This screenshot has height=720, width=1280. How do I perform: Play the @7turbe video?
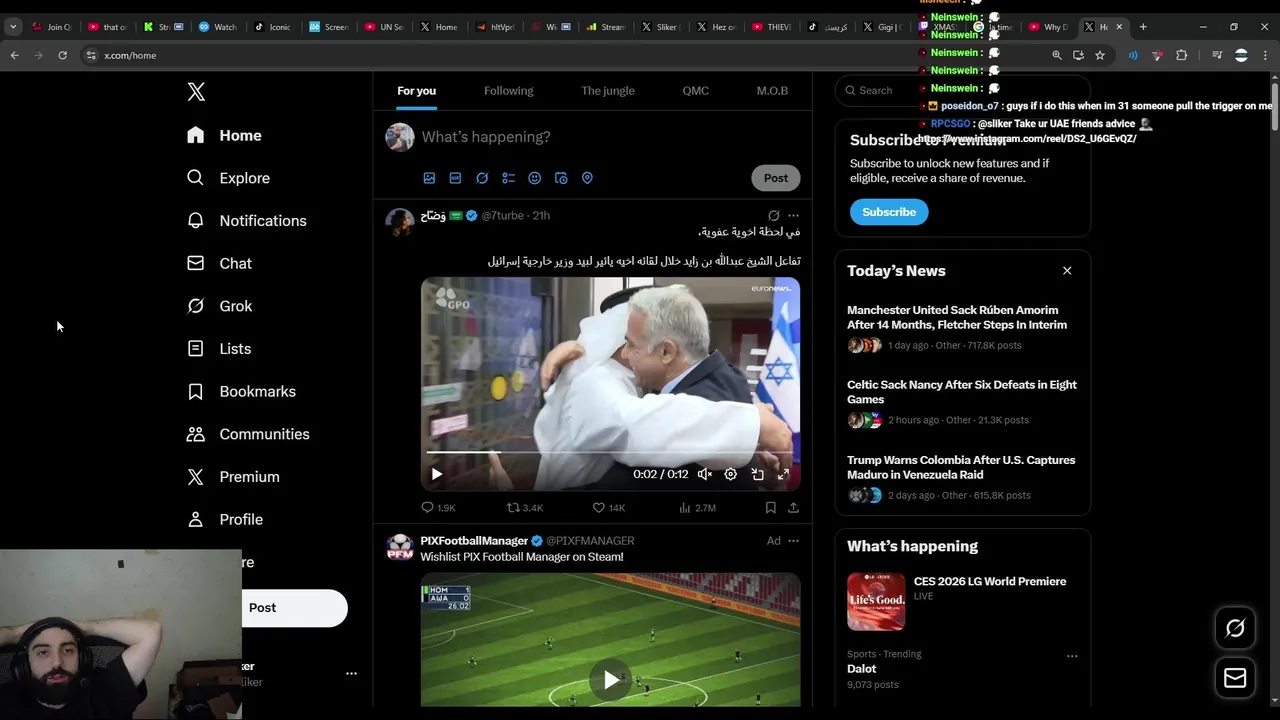(437, 474)
